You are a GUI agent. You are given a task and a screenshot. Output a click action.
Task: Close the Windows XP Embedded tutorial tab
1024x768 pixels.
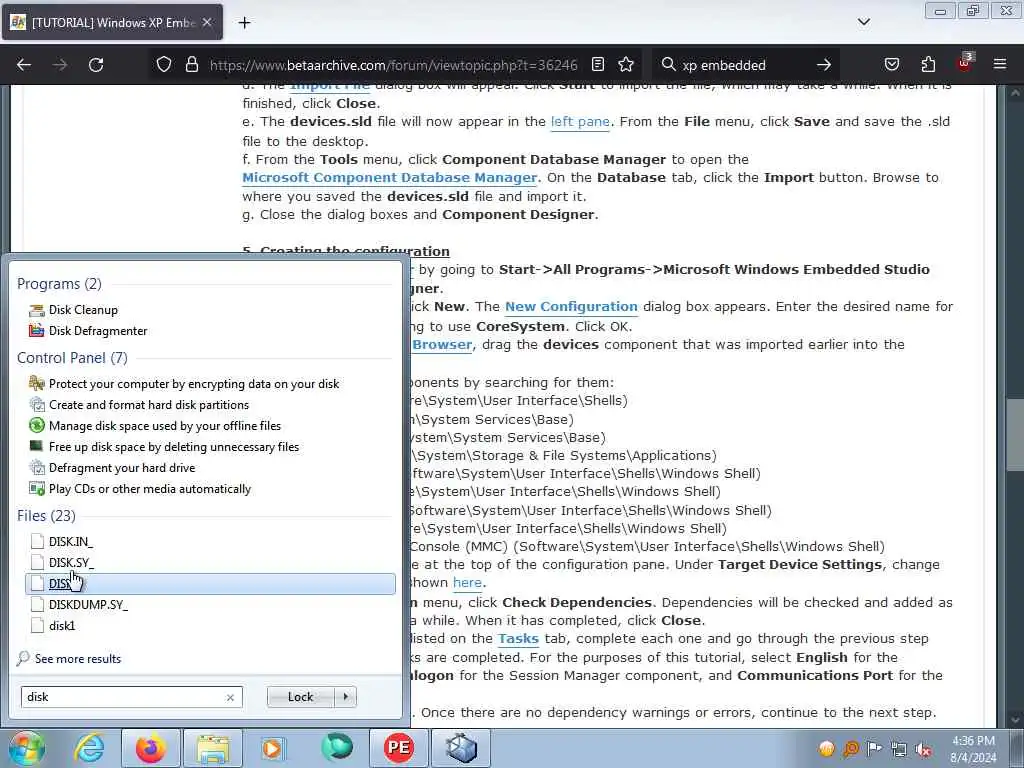[207, 22]
